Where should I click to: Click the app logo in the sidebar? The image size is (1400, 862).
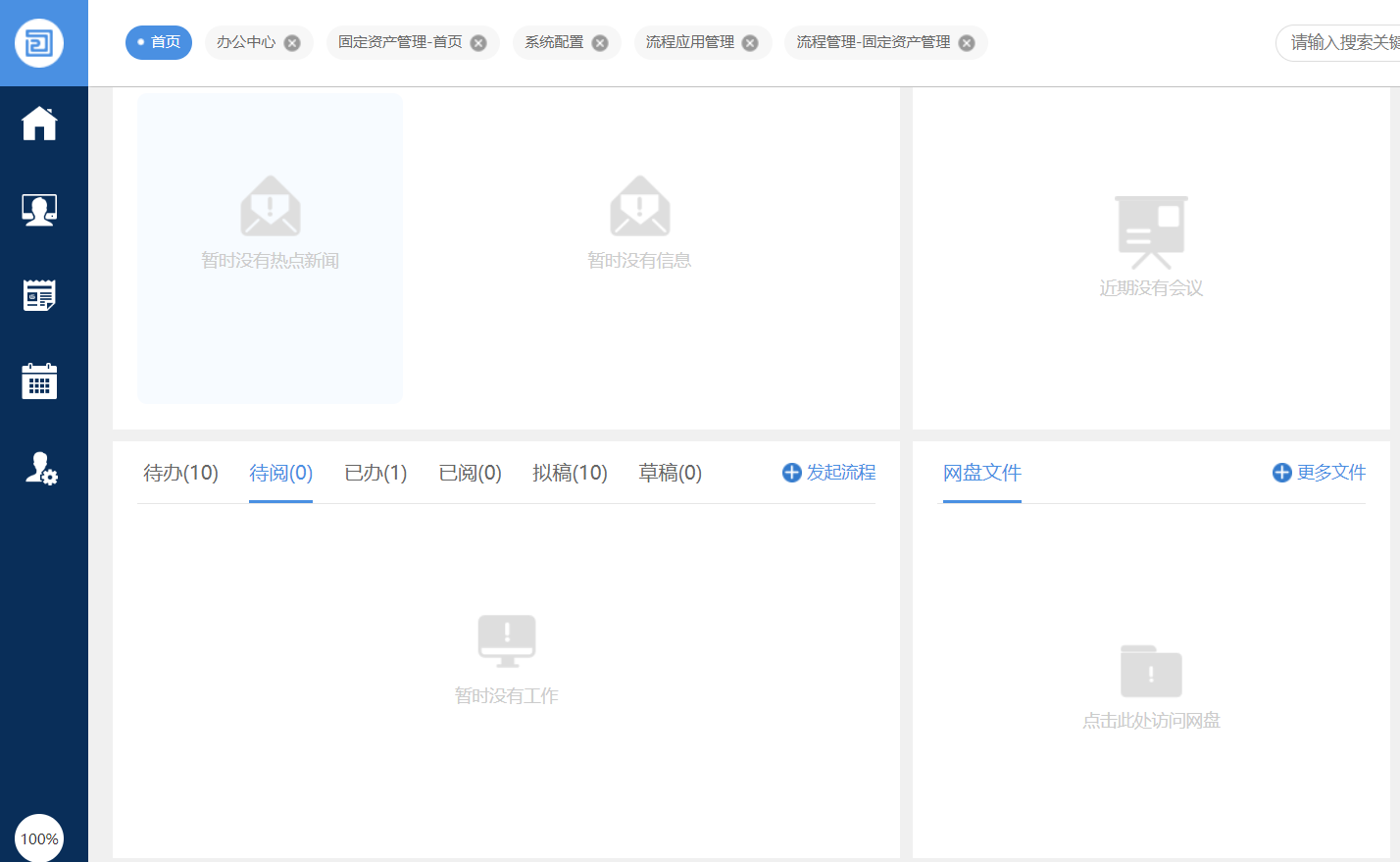[39, 43]
